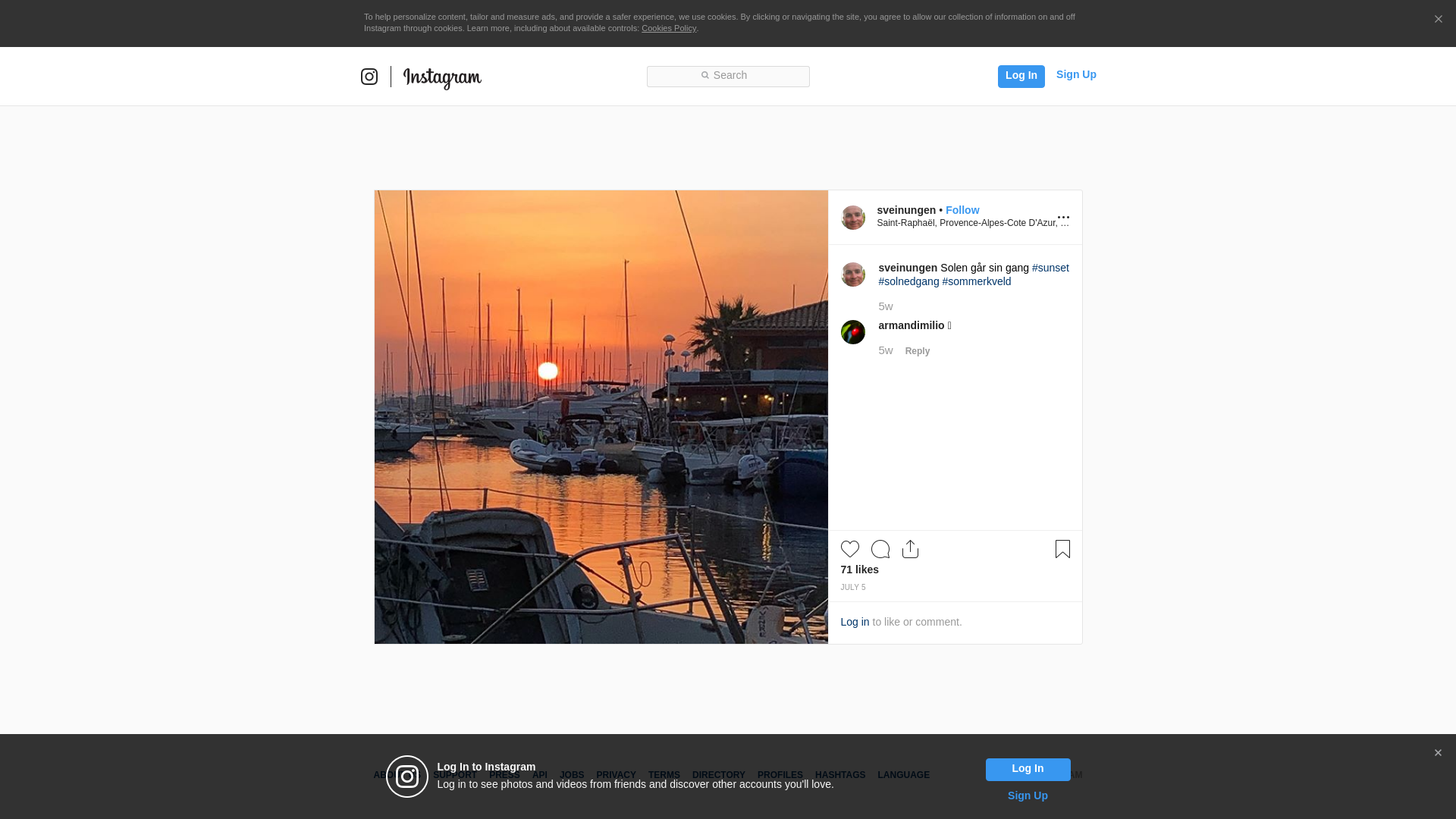Save the post with the bookmark icon
This screenshot has width=1456, height=819.
1062,549
